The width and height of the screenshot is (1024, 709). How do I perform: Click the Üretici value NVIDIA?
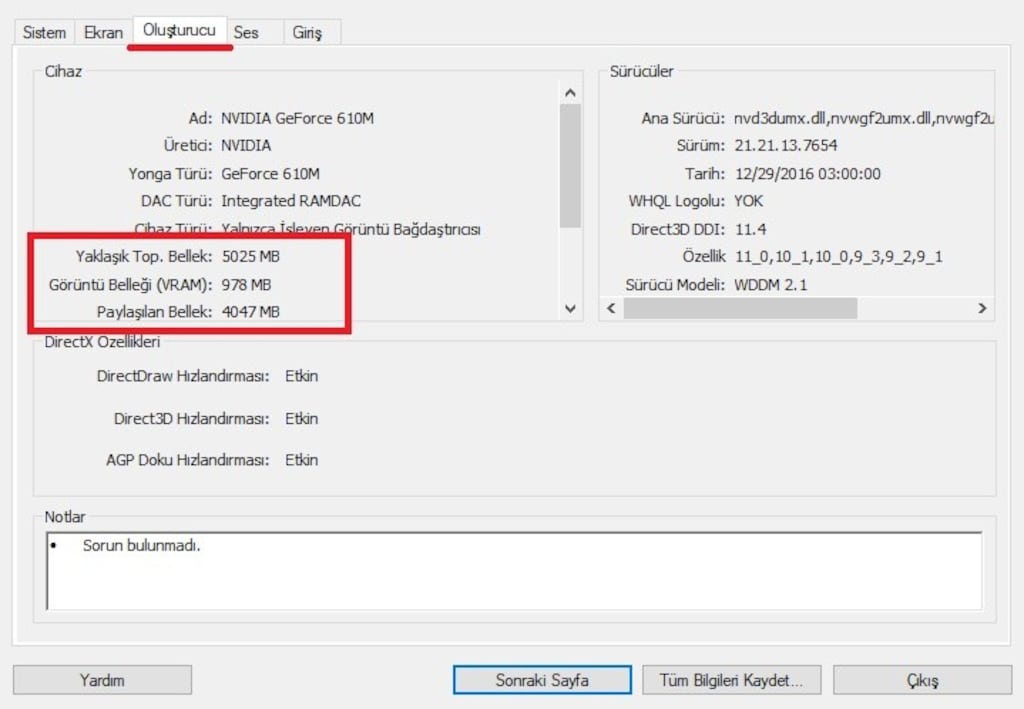coord(246,146)
